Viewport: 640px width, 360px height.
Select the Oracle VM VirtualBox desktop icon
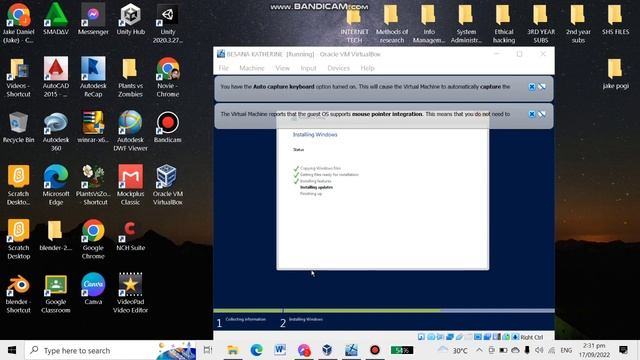coord(168,184)
